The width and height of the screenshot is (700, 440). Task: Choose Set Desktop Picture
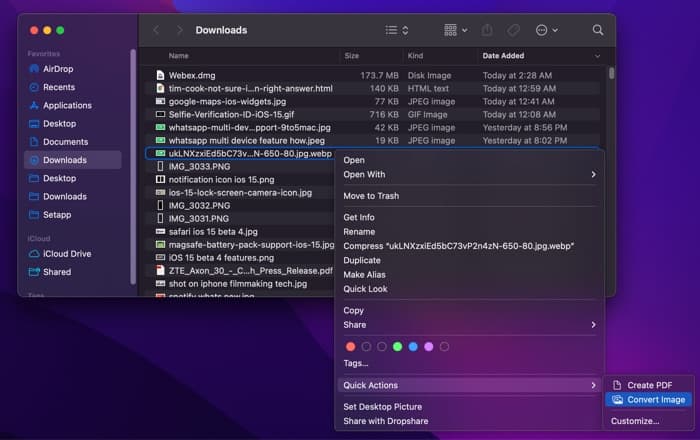[x=470, y=407]
